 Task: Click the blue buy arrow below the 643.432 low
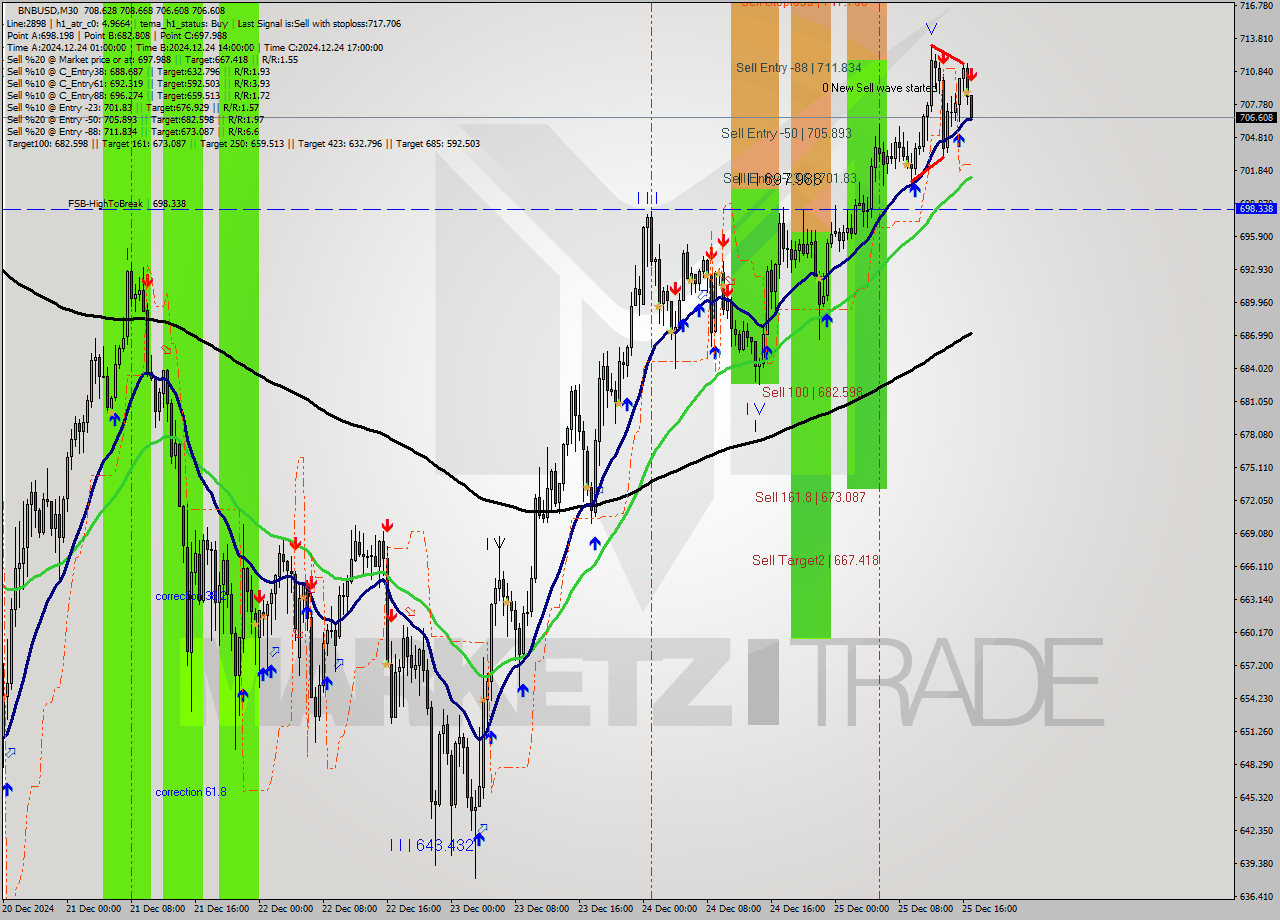coord(479,840)
